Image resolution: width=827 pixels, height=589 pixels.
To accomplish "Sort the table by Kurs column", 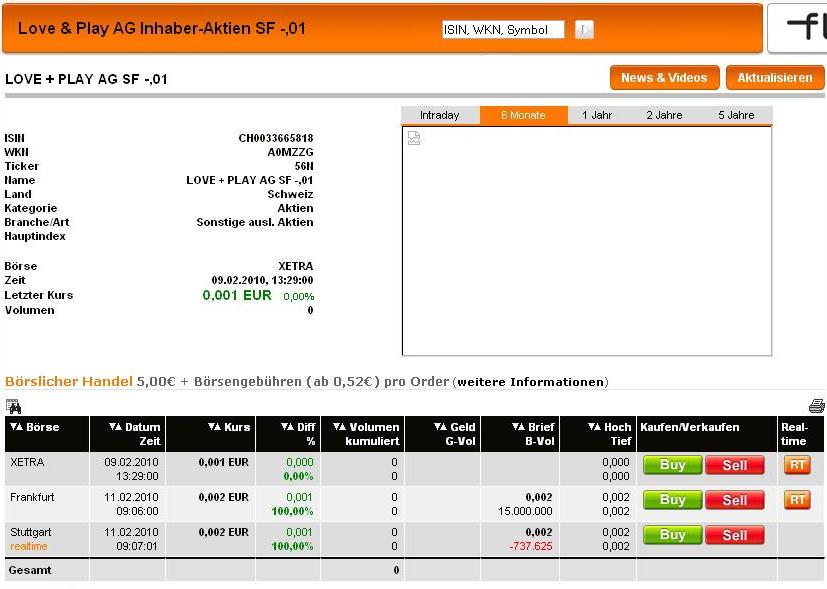I will 215,427.
